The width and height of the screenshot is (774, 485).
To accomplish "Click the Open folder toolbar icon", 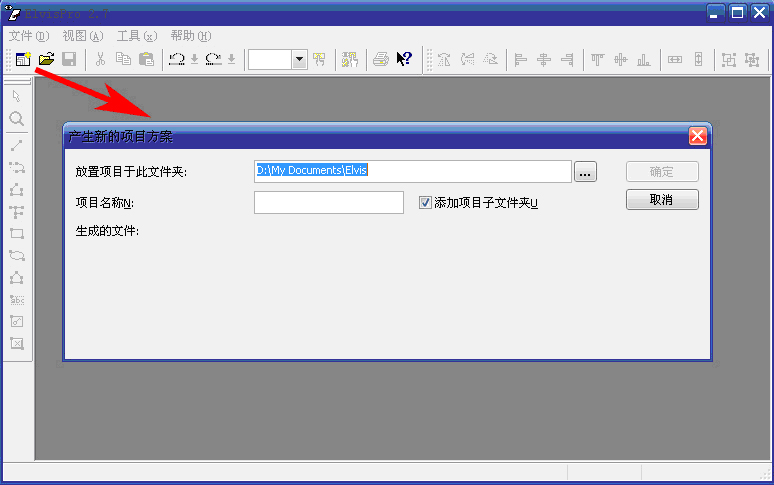I will click(x=46, y=60).
